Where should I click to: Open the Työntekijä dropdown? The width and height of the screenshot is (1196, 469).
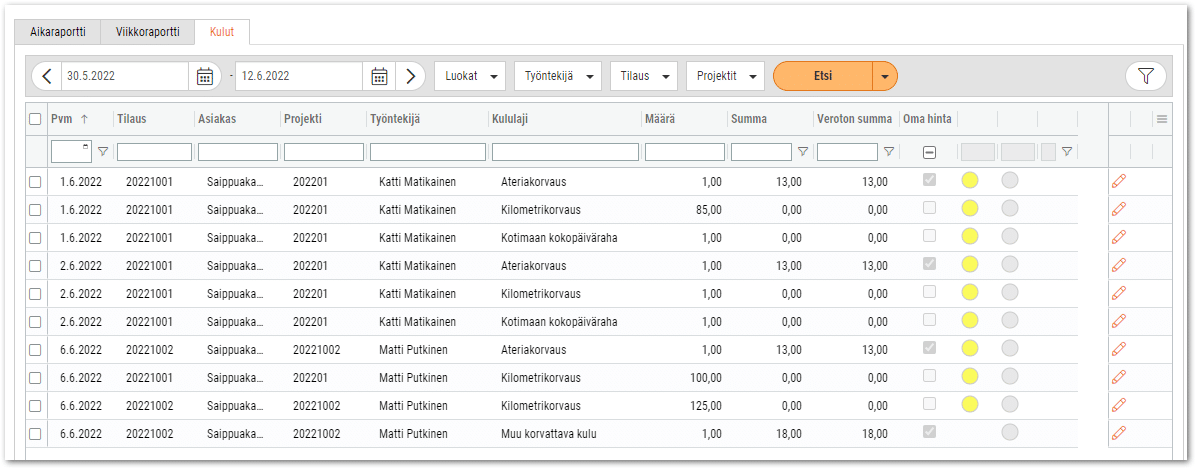[558, 76]
